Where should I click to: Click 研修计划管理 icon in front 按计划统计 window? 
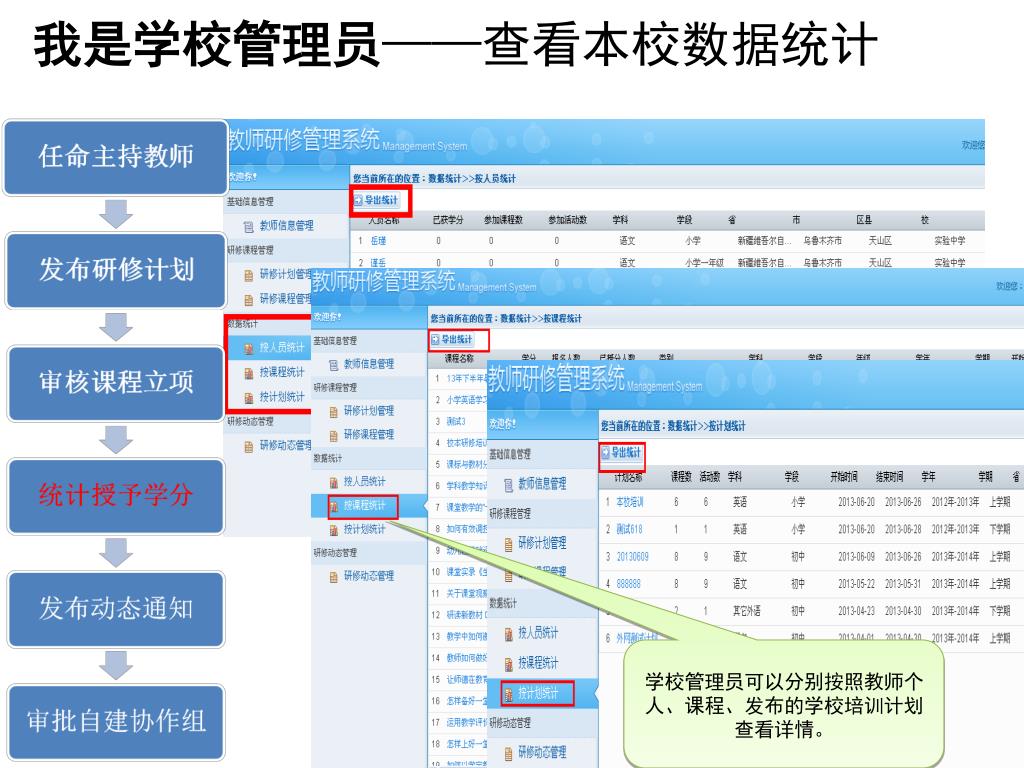click(x=509, y=544)
